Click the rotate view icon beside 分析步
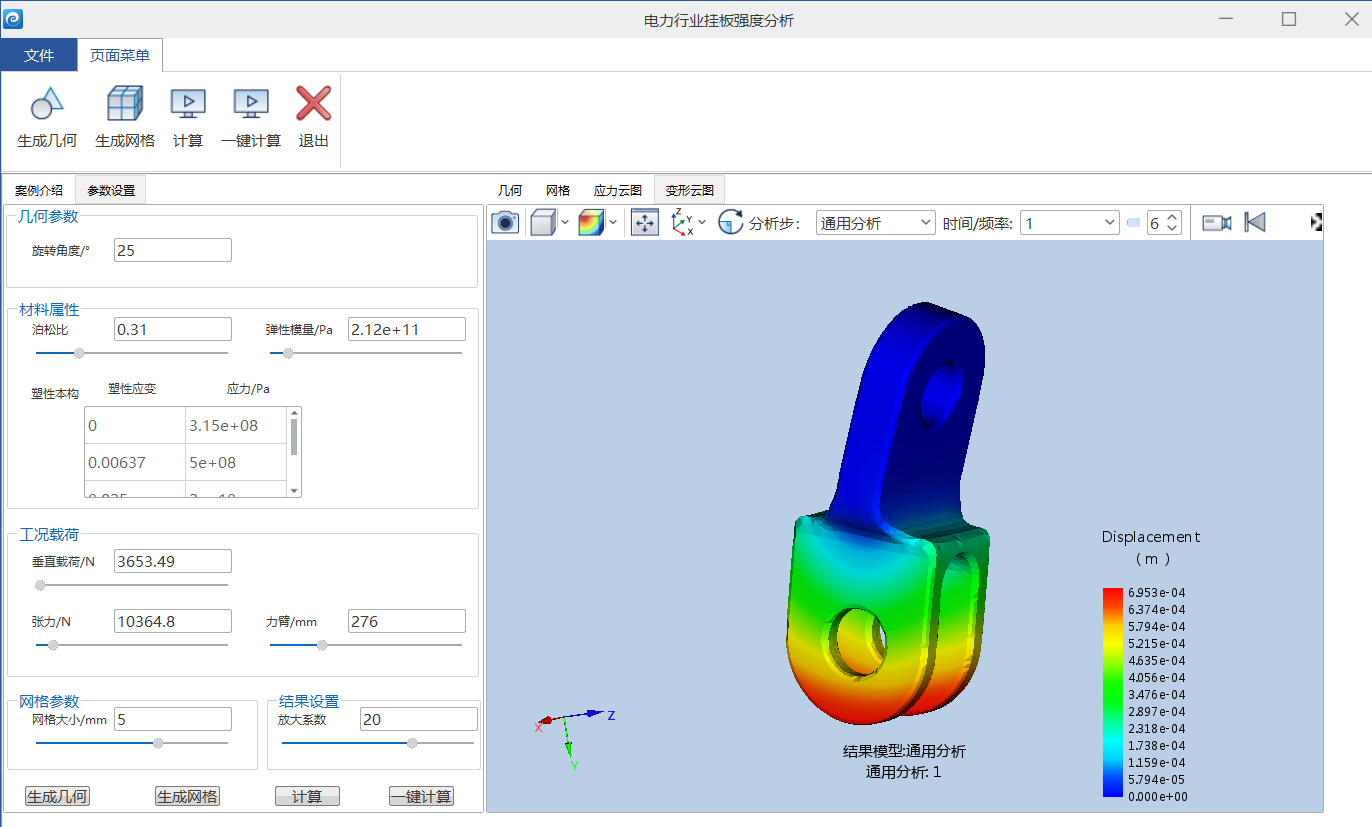This screenshot has width=1372, height=827. click(731, 223)
